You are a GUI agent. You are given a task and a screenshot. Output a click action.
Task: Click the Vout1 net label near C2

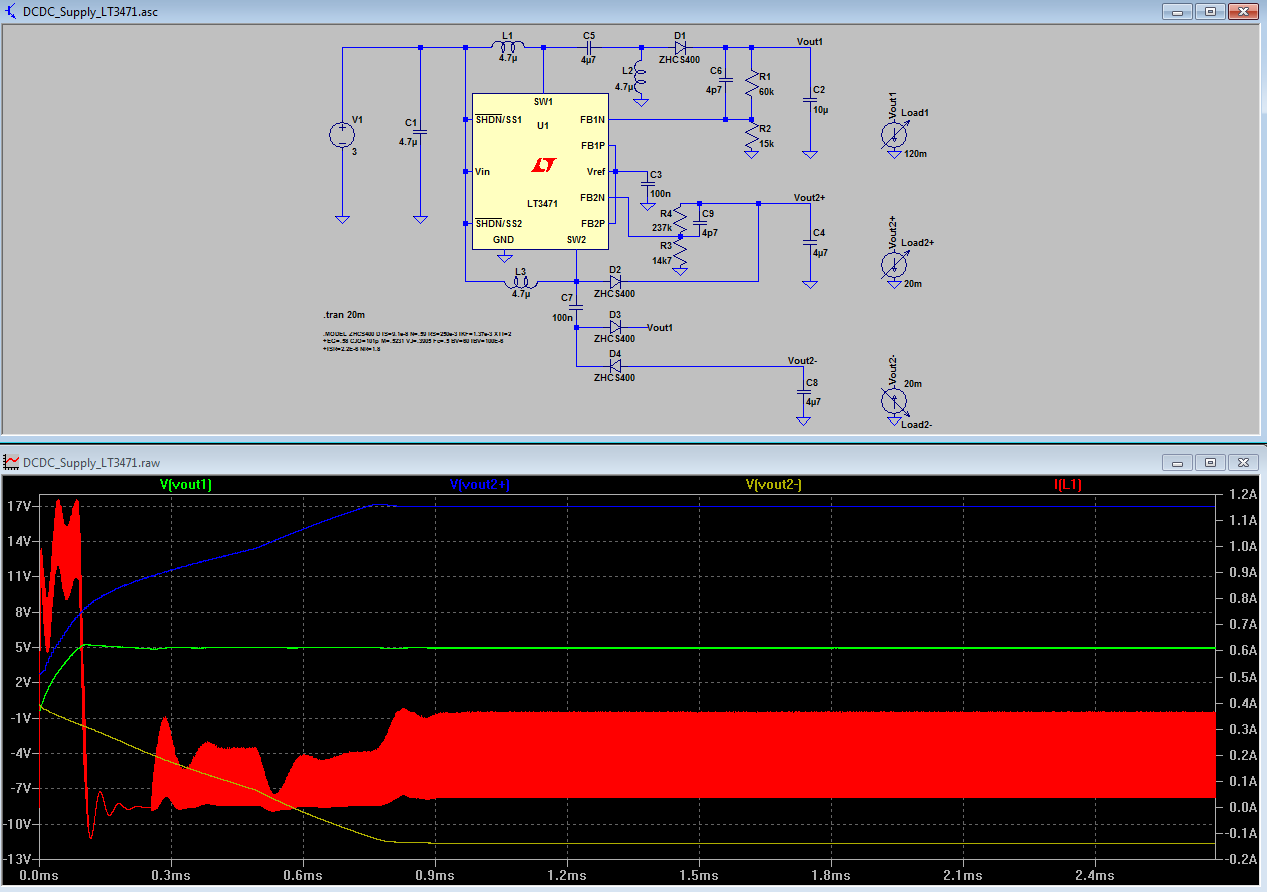[x=810, y=41]
